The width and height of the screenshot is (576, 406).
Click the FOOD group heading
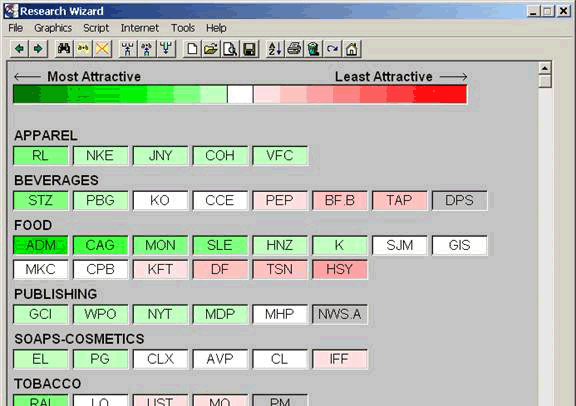click(33, 225)
